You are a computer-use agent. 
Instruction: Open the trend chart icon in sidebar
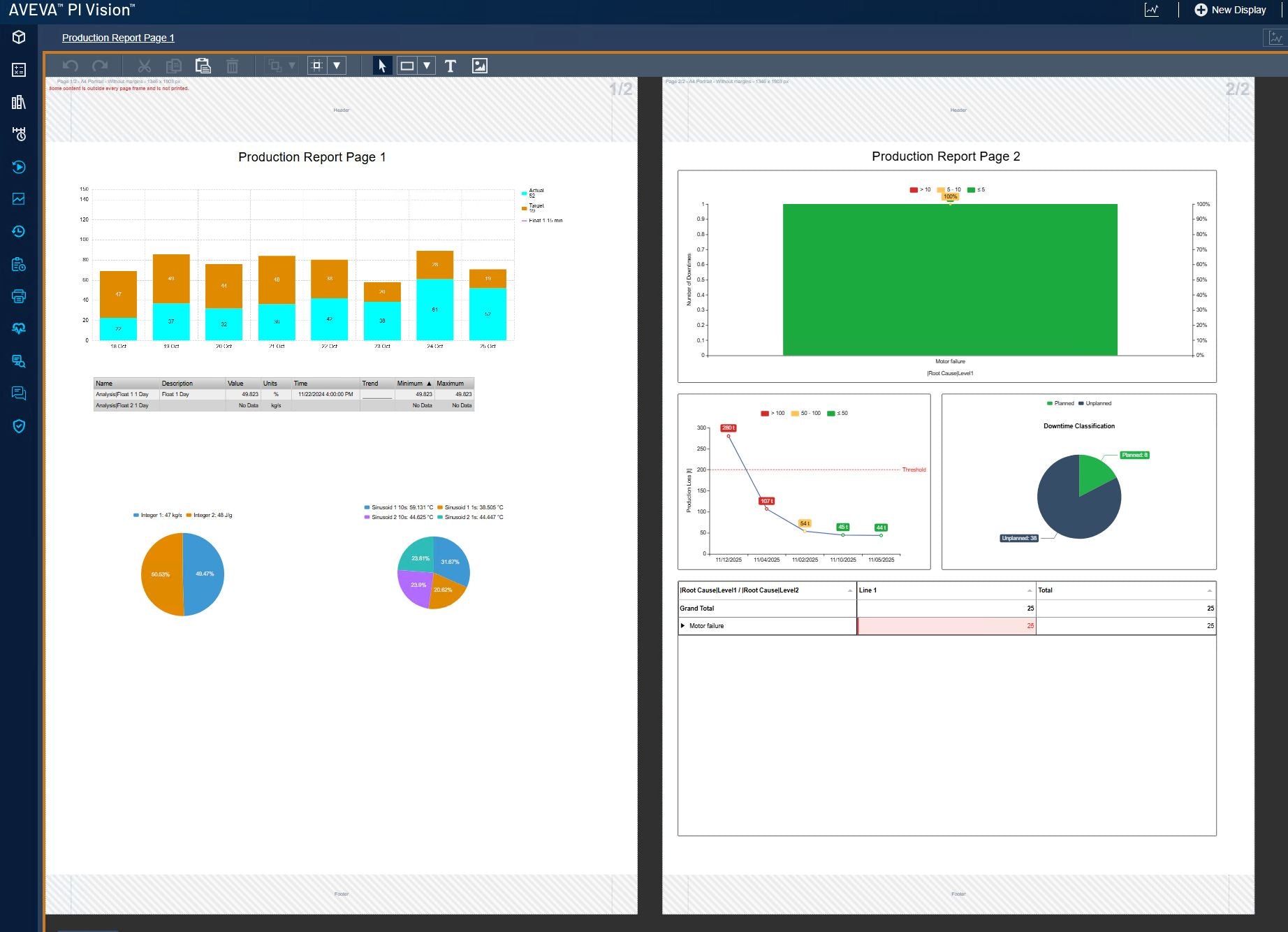(19, 199)
